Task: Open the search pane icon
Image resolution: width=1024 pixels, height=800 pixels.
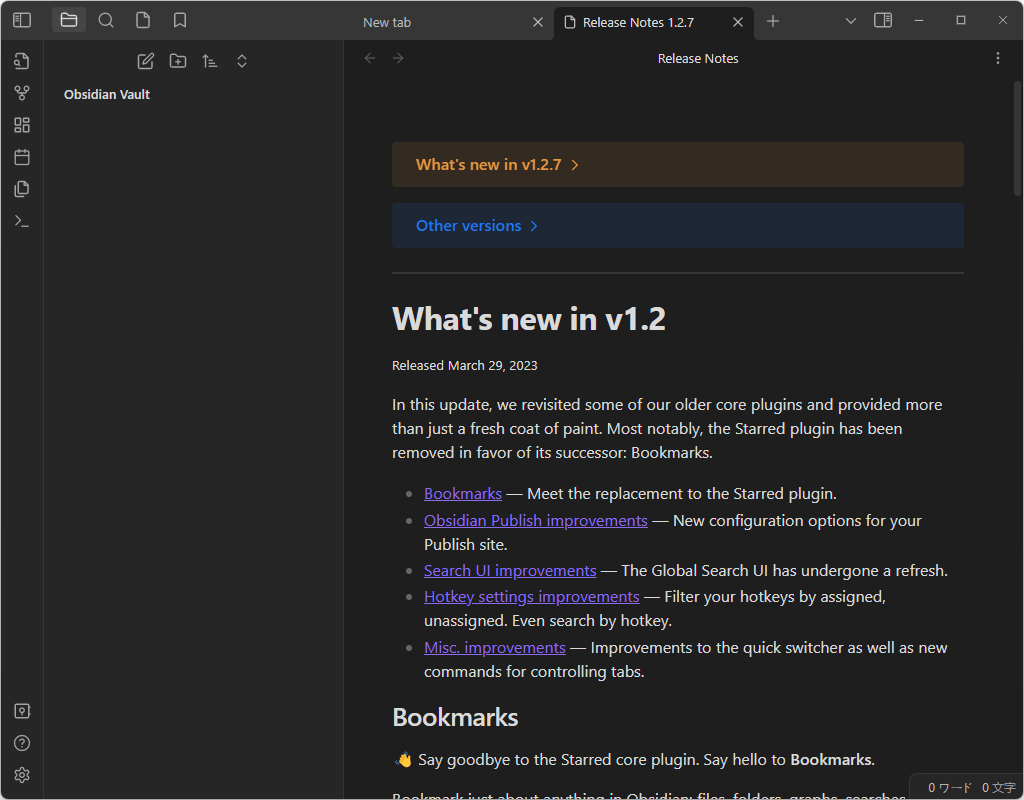Action: [106, 20]
